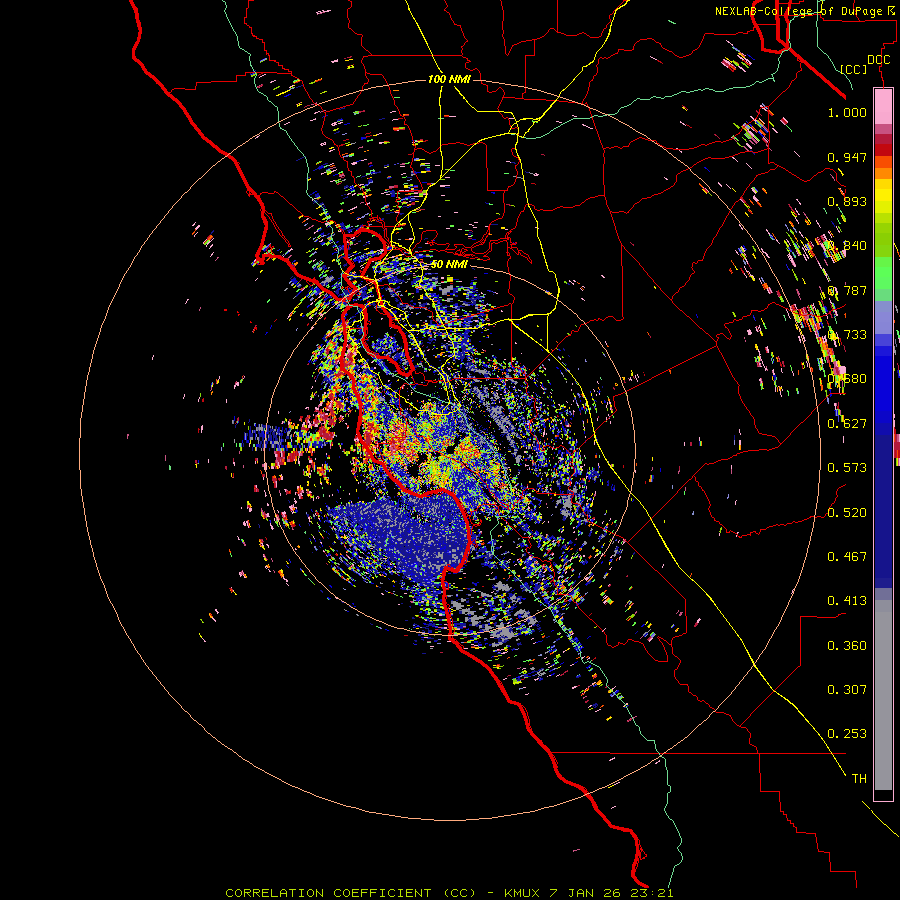This screenshot has height=900, width=900.
Task: Select the 0.787 scale value
Action: [x=847, y=290]
